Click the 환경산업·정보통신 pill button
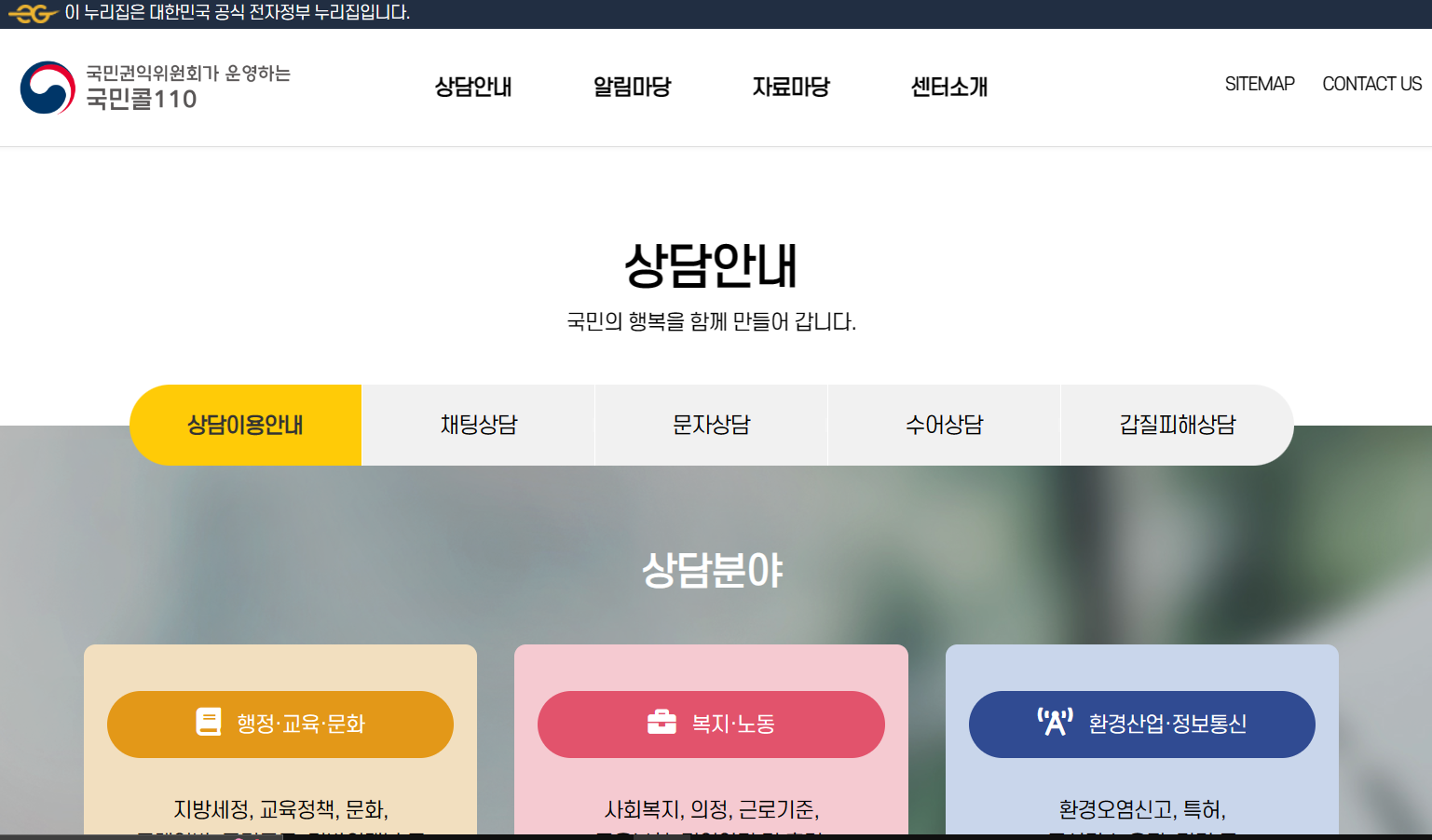The width and height of the screenshot is (1432, 840). tap(1142, 724)
